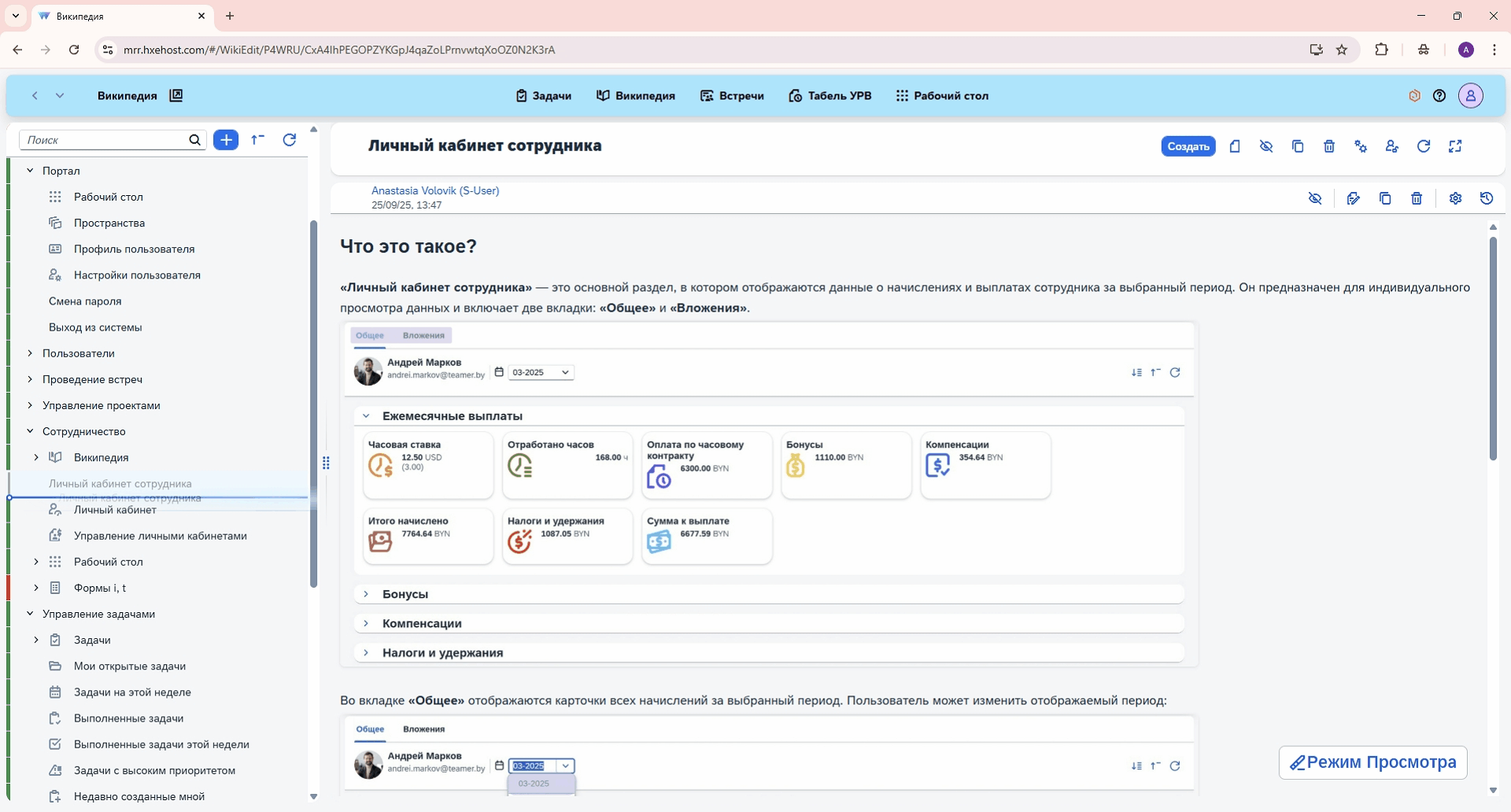Open article revision history icon
The width and height of the screenshot is (1511, 812).
[1487, 198]
